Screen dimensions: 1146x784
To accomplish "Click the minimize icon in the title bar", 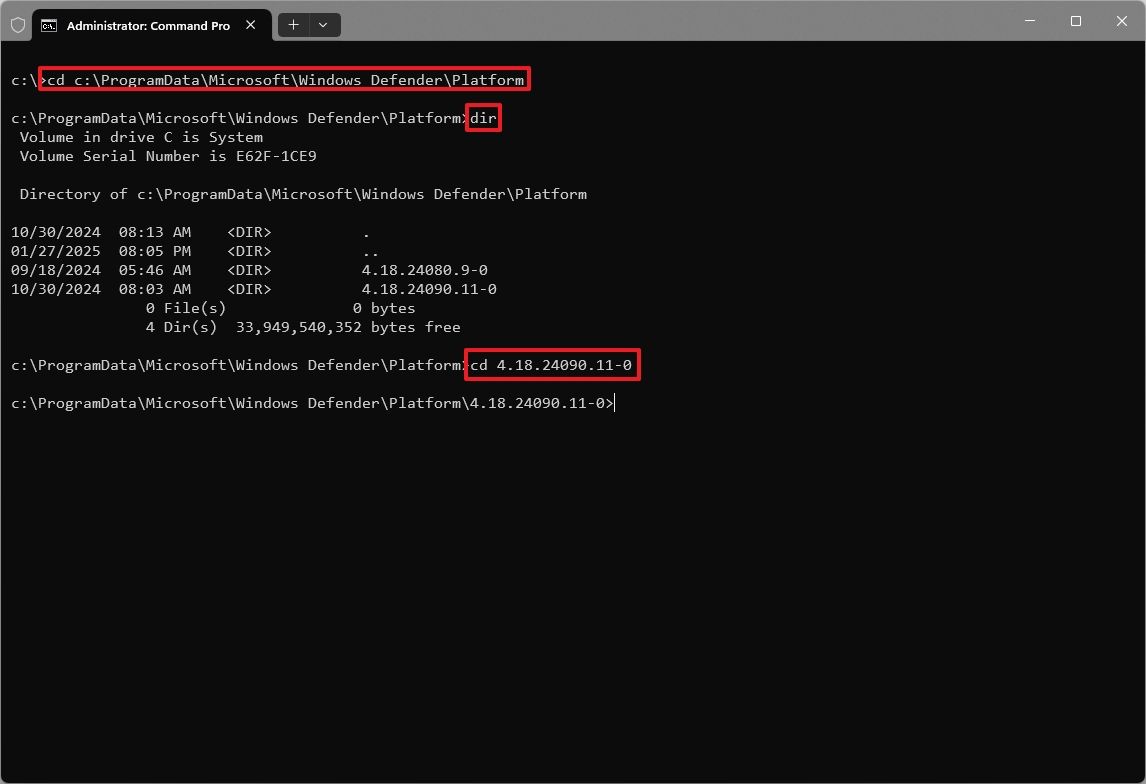I will (x=1029, y=20).
